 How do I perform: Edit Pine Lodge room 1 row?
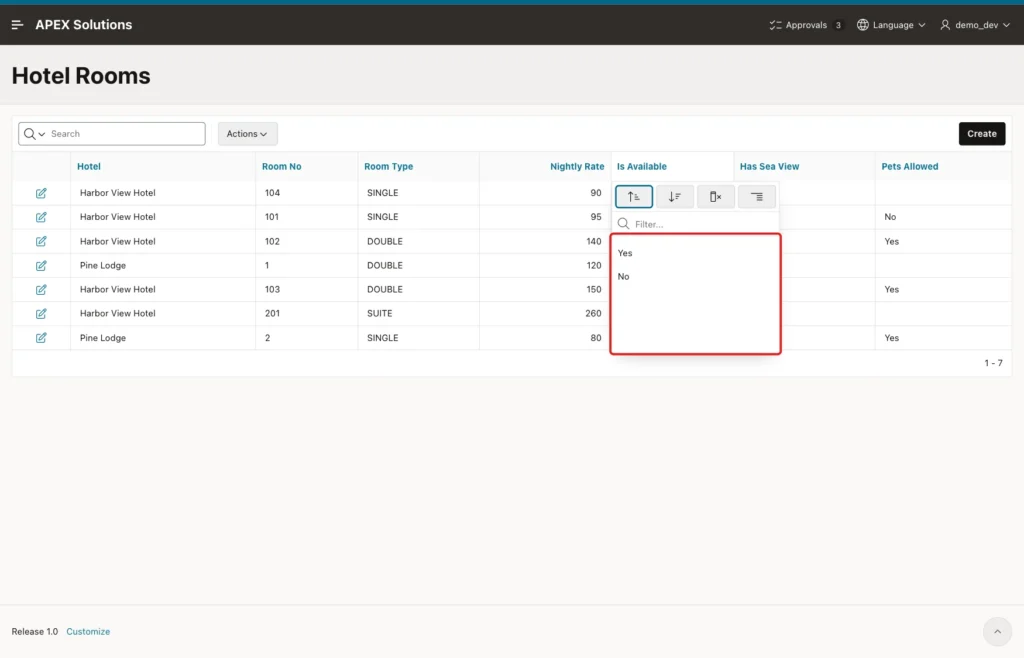point(41,266)
